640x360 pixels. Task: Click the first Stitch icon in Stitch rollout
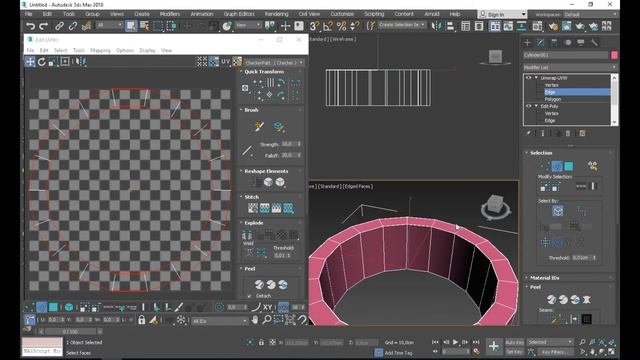[253, 208]
